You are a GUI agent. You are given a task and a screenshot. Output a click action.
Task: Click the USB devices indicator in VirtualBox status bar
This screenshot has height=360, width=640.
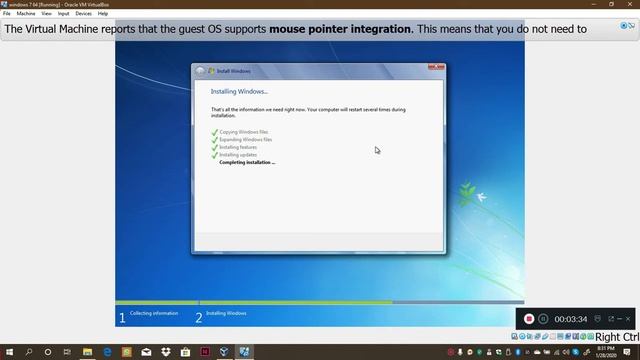[x=545, y=336]
